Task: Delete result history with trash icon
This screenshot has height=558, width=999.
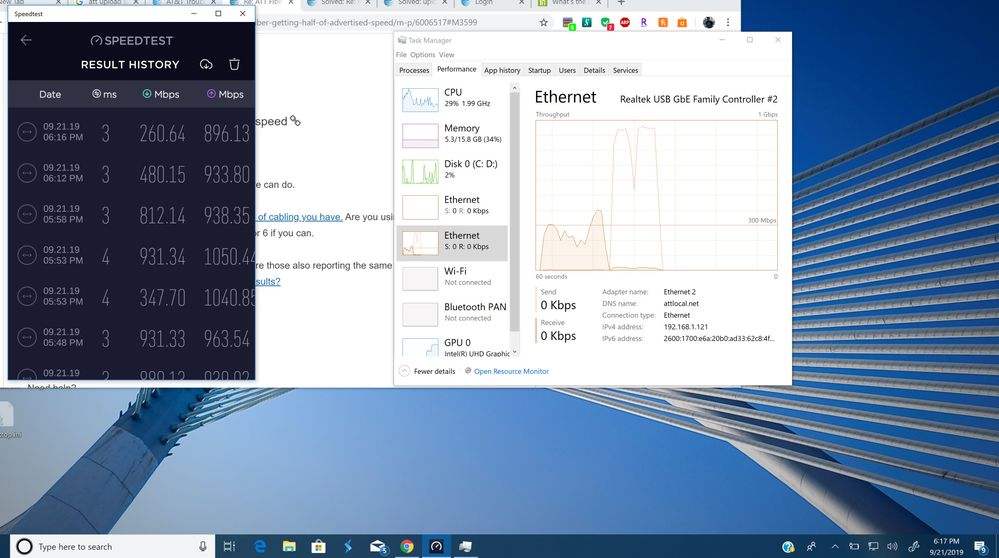Action: coord(234,64)
